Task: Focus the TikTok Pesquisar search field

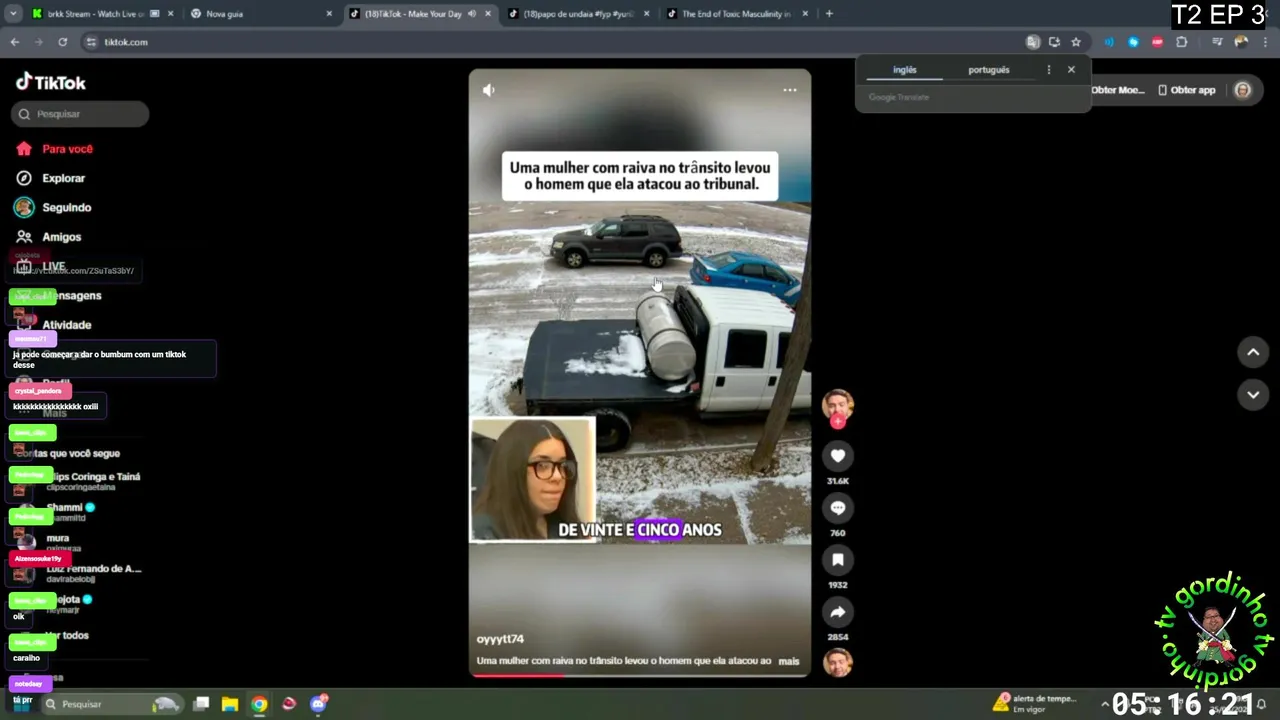Action: (x=80, y=114)
